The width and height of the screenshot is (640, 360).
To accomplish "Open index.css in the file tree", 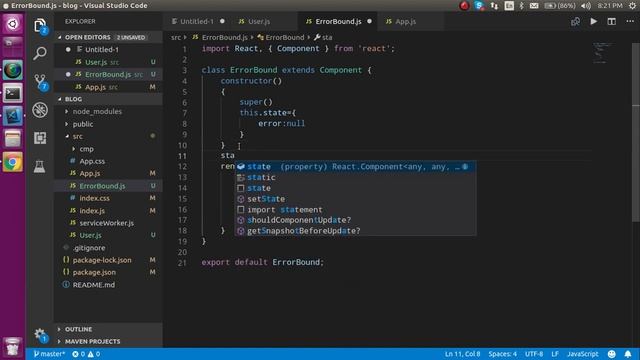I will coord(109,198).
